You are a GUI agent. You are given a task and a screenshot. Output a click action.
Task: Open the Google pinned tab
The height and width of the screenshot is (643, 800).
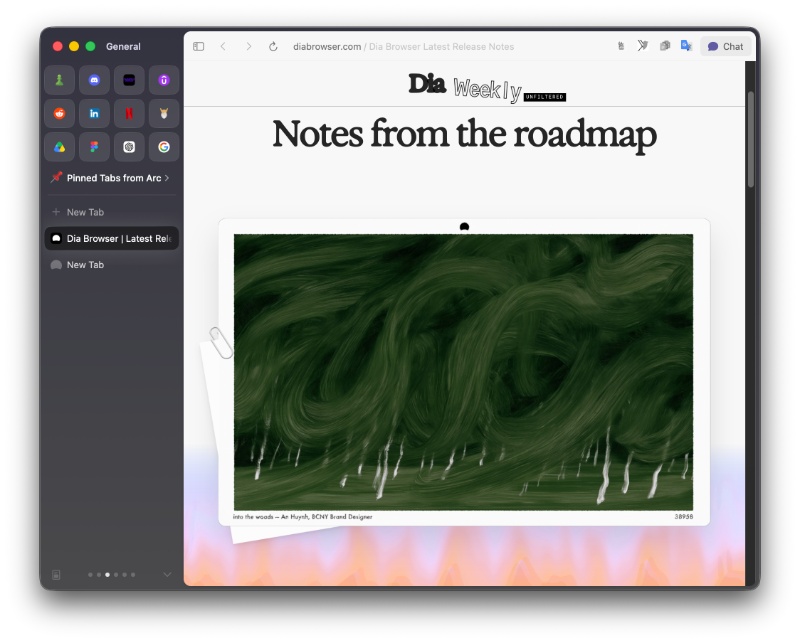tap(164, 147)
